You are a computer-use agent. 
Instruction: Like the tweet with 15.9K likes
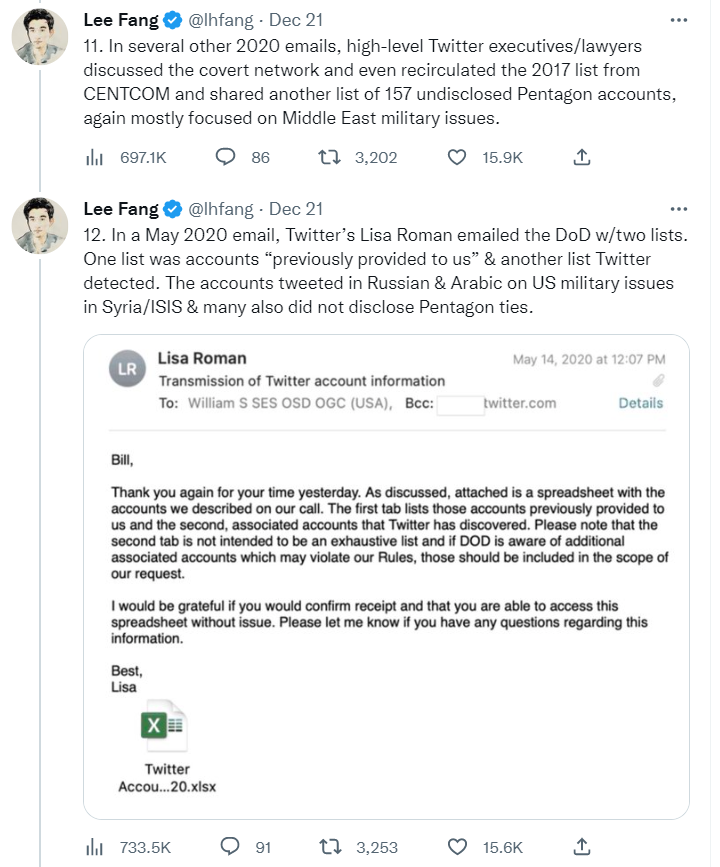457,158
